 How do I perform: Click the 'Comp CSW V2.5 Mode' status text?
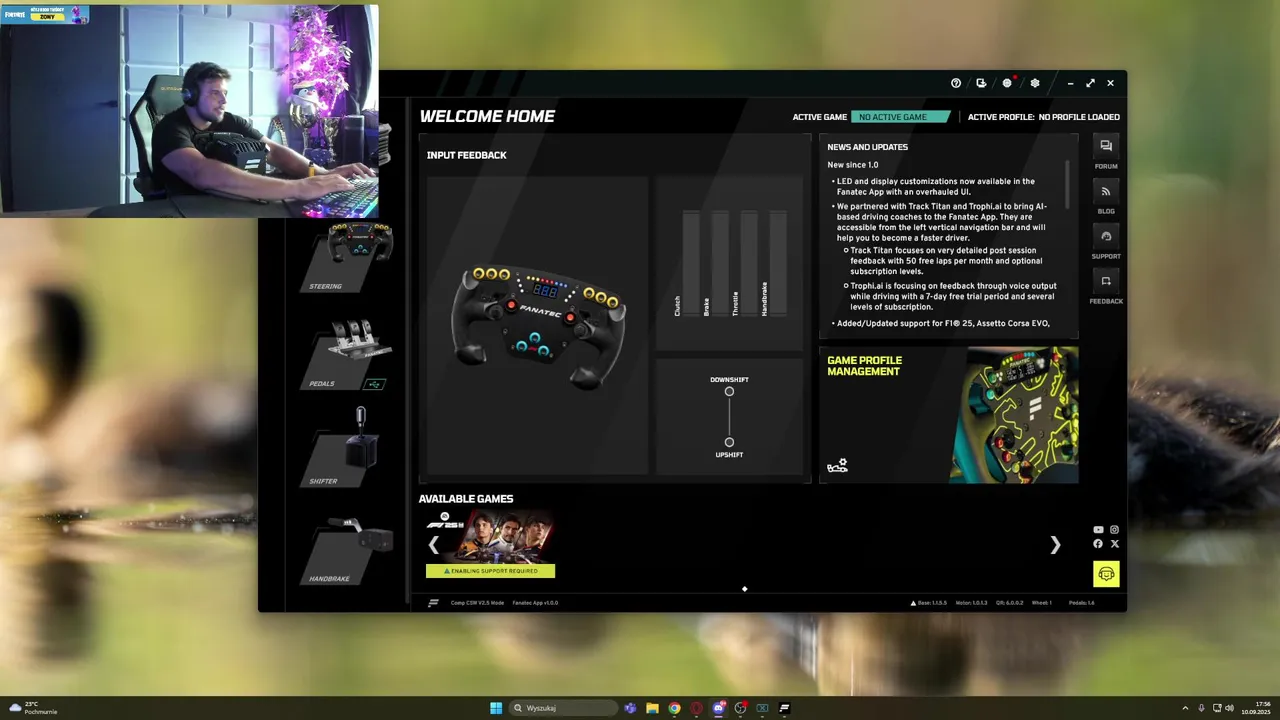point(478,603)
